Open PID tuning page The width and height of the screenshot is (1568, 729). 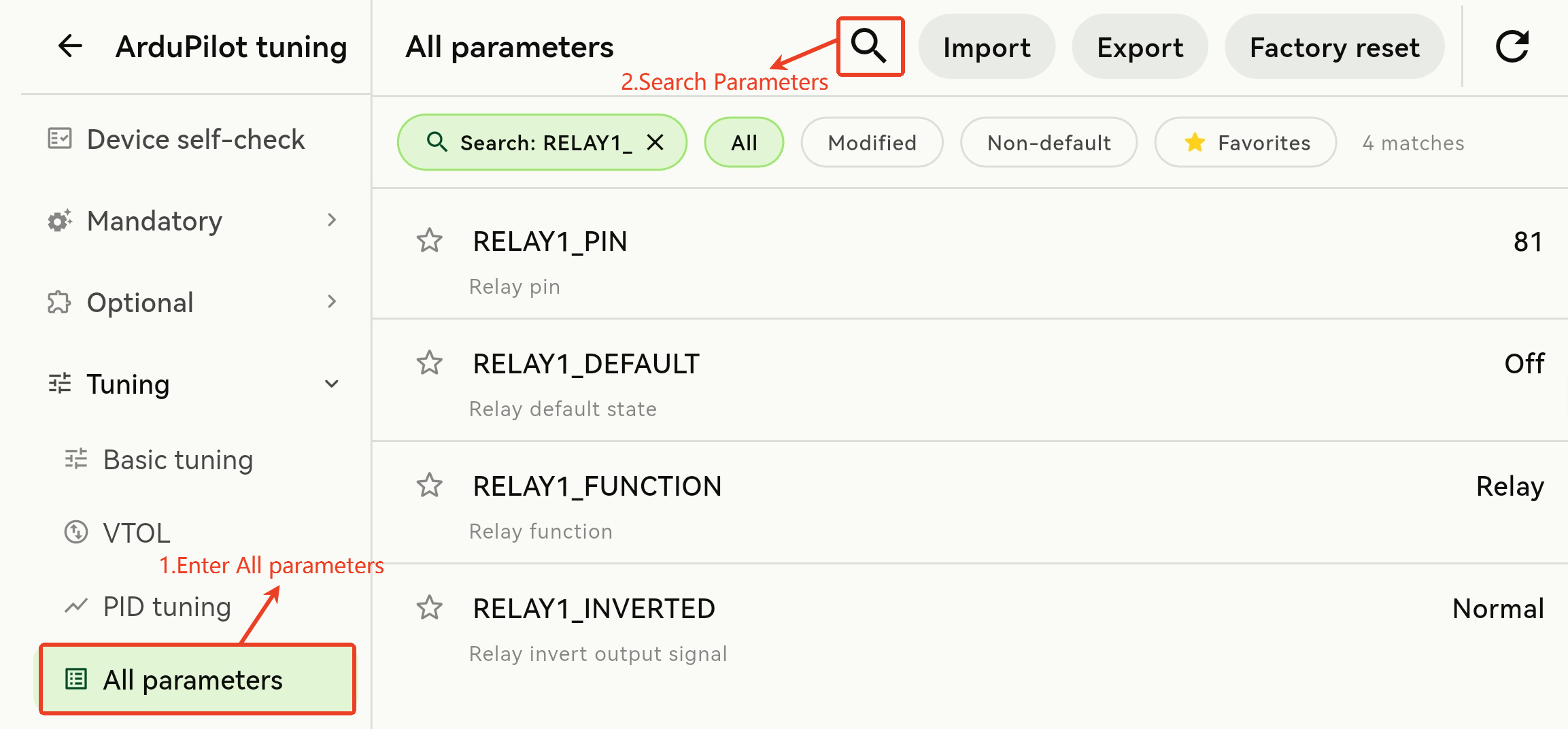(x=167, y=607)
